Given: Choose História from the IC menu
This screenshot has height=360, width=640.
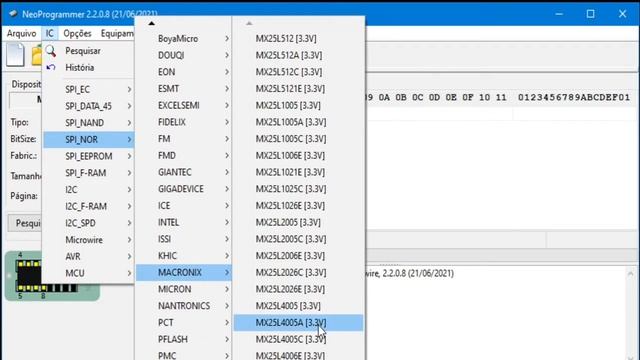Looking at the screenshot, I should click(x=89, y=67).
